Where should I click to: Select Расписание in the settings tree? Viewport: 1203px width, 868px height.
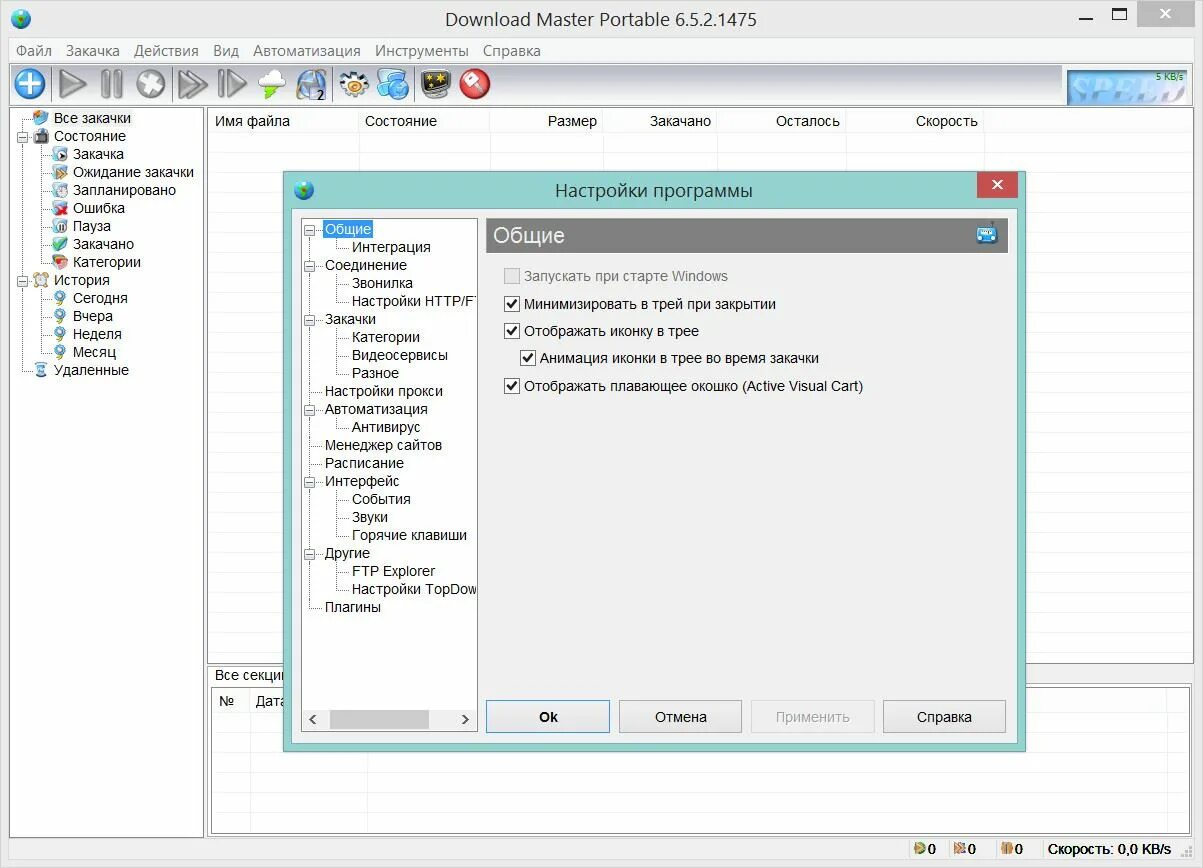[x=364, y=463]
